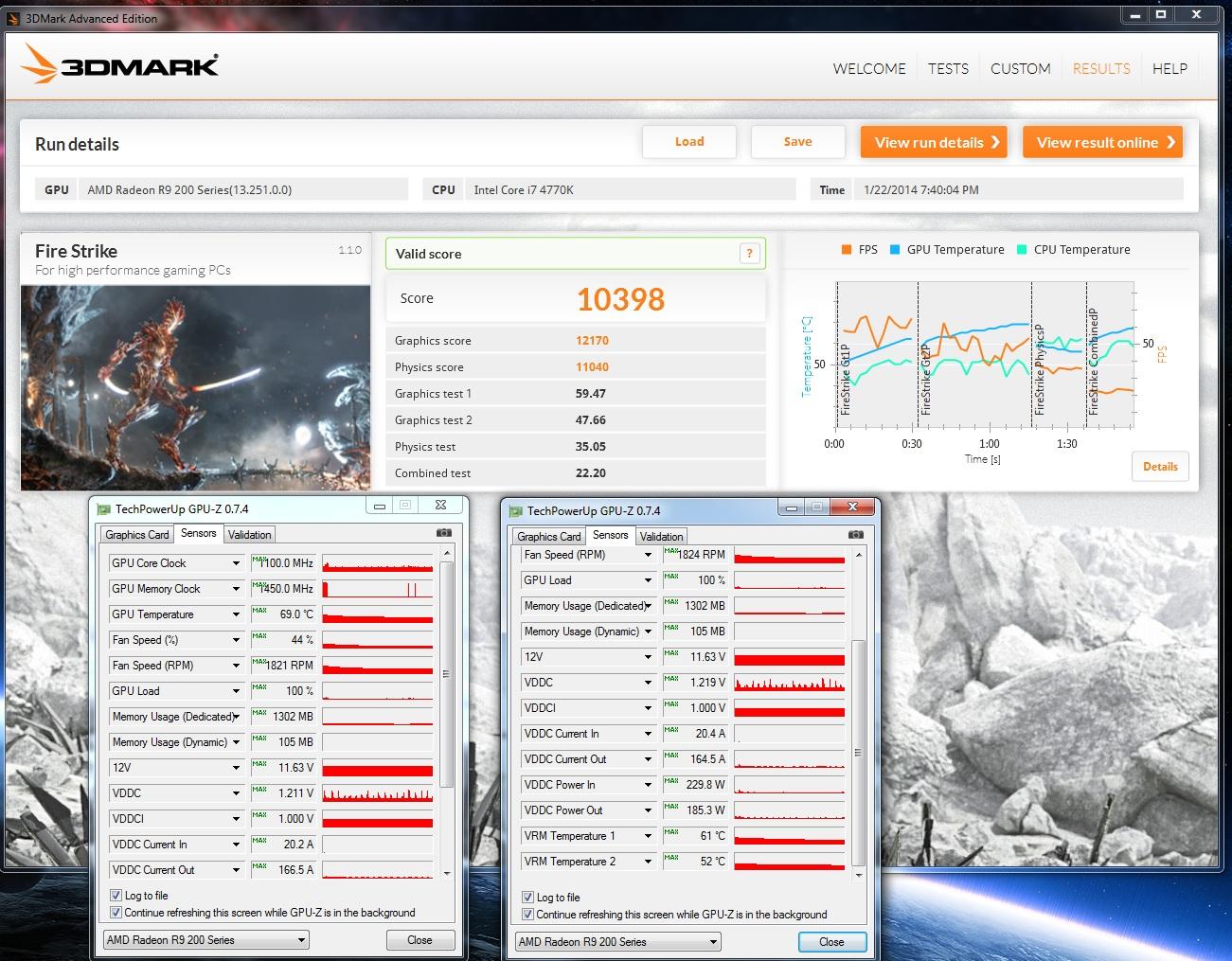Click the overall score 10398
The width and height of the screenshot is (1232, 961).
(x=621, y=299)
